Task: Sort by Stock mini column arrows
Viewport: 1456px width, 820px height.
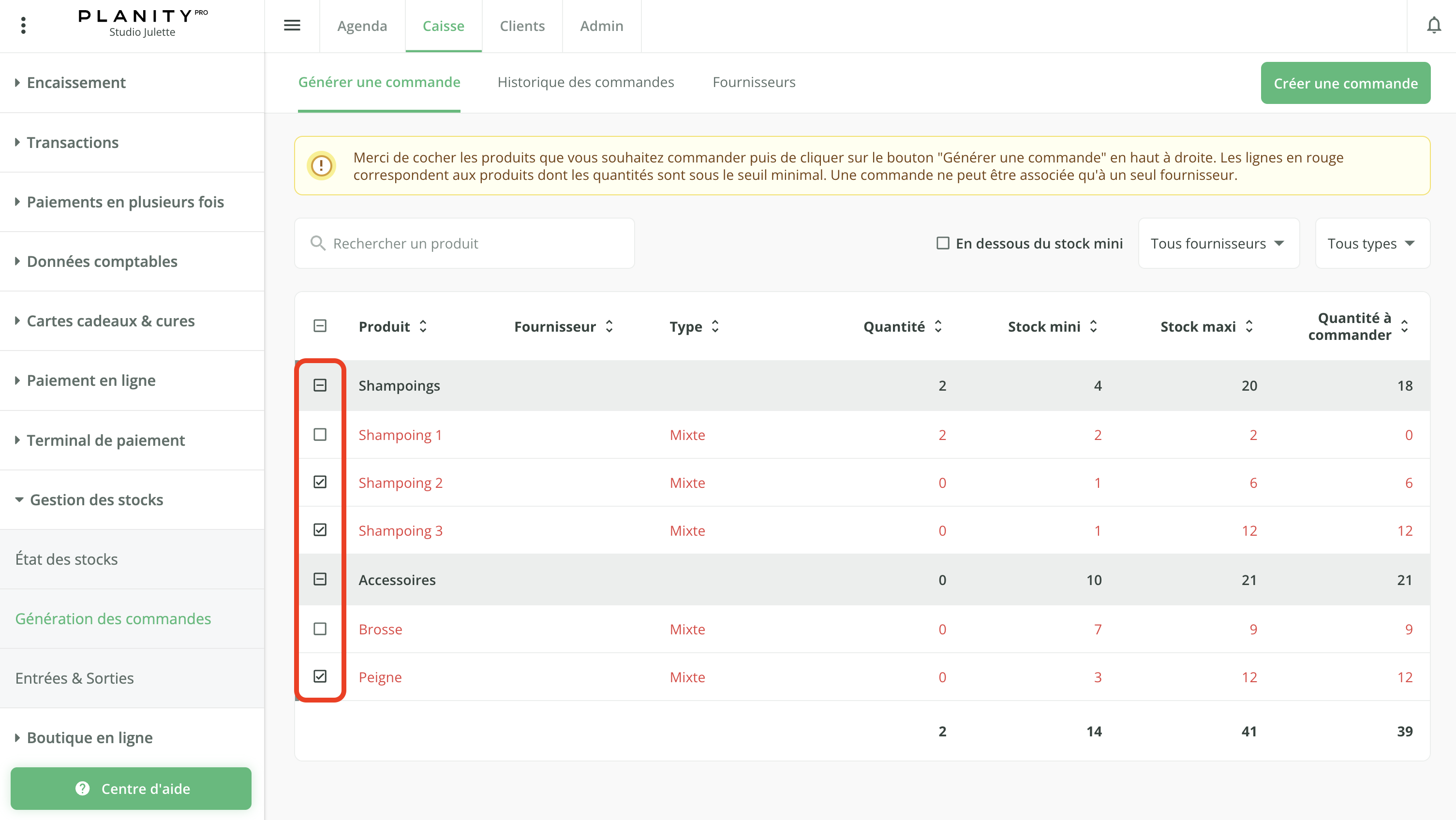Action: tap(1093, 326)
